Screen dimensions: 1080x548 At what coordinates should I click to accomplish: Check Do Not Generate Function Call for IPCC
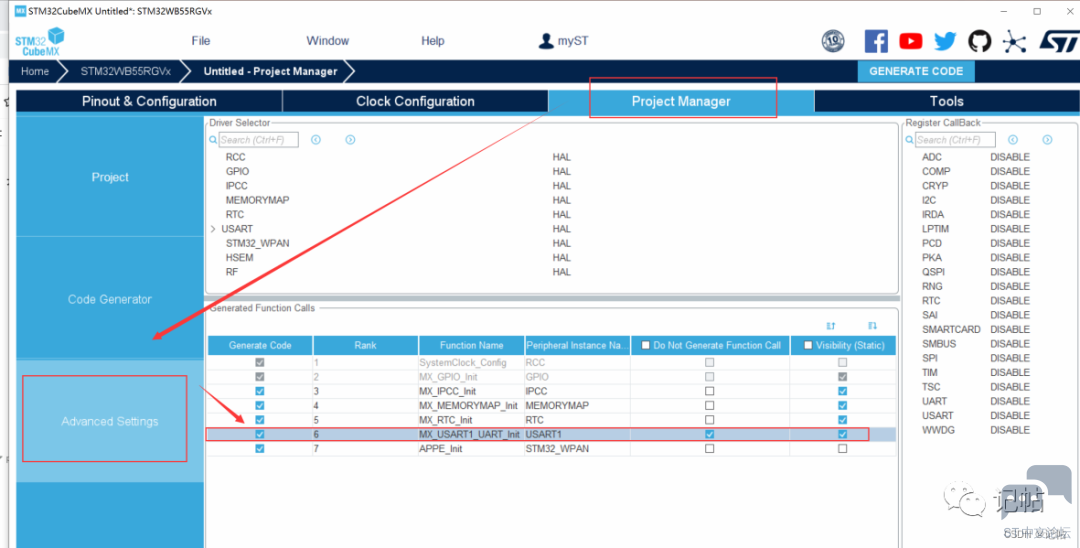(709, 391)
